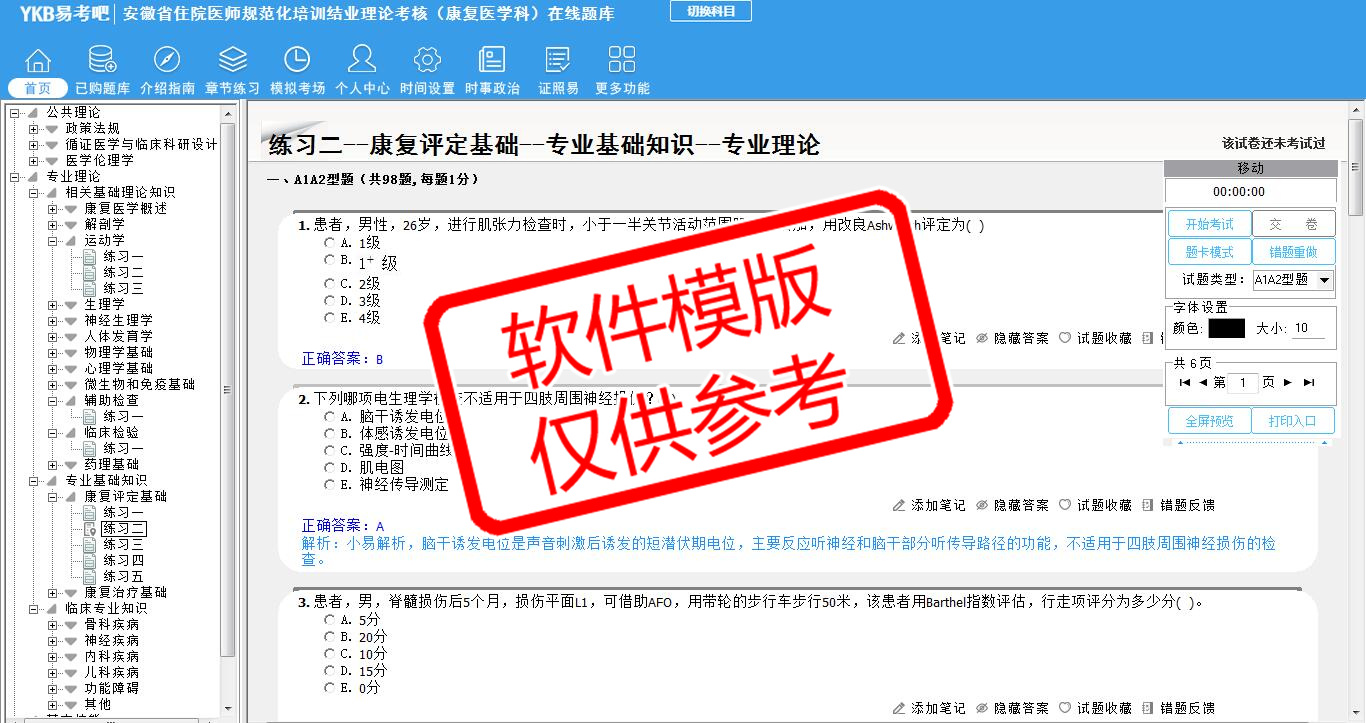Screen dimensions: 1366x723
Task: Choose option D. 肌电图 in question 2
Action: click(330, 467)
